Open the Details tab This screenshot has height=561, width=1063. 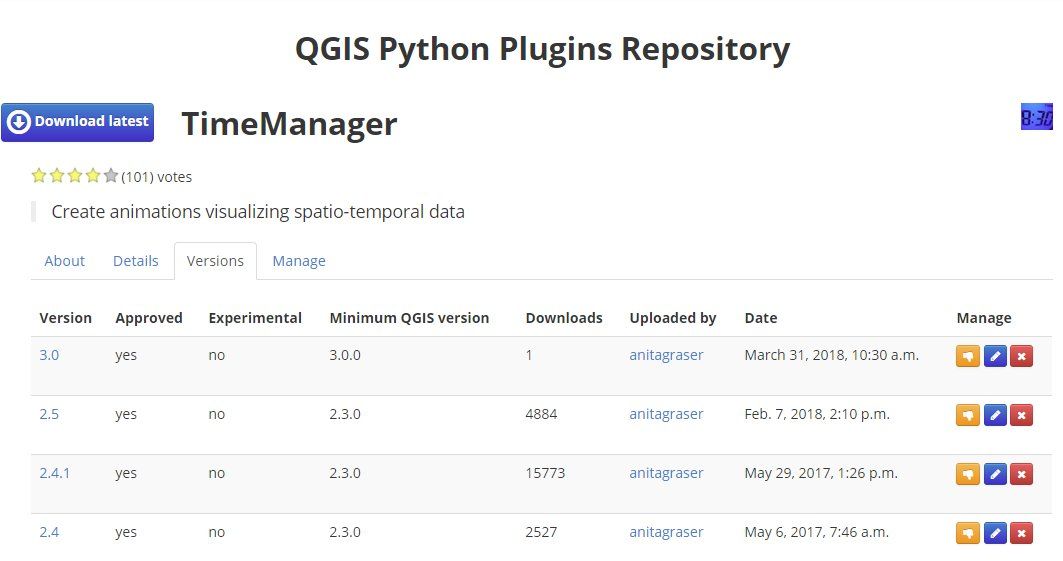(x=136, y=261)
